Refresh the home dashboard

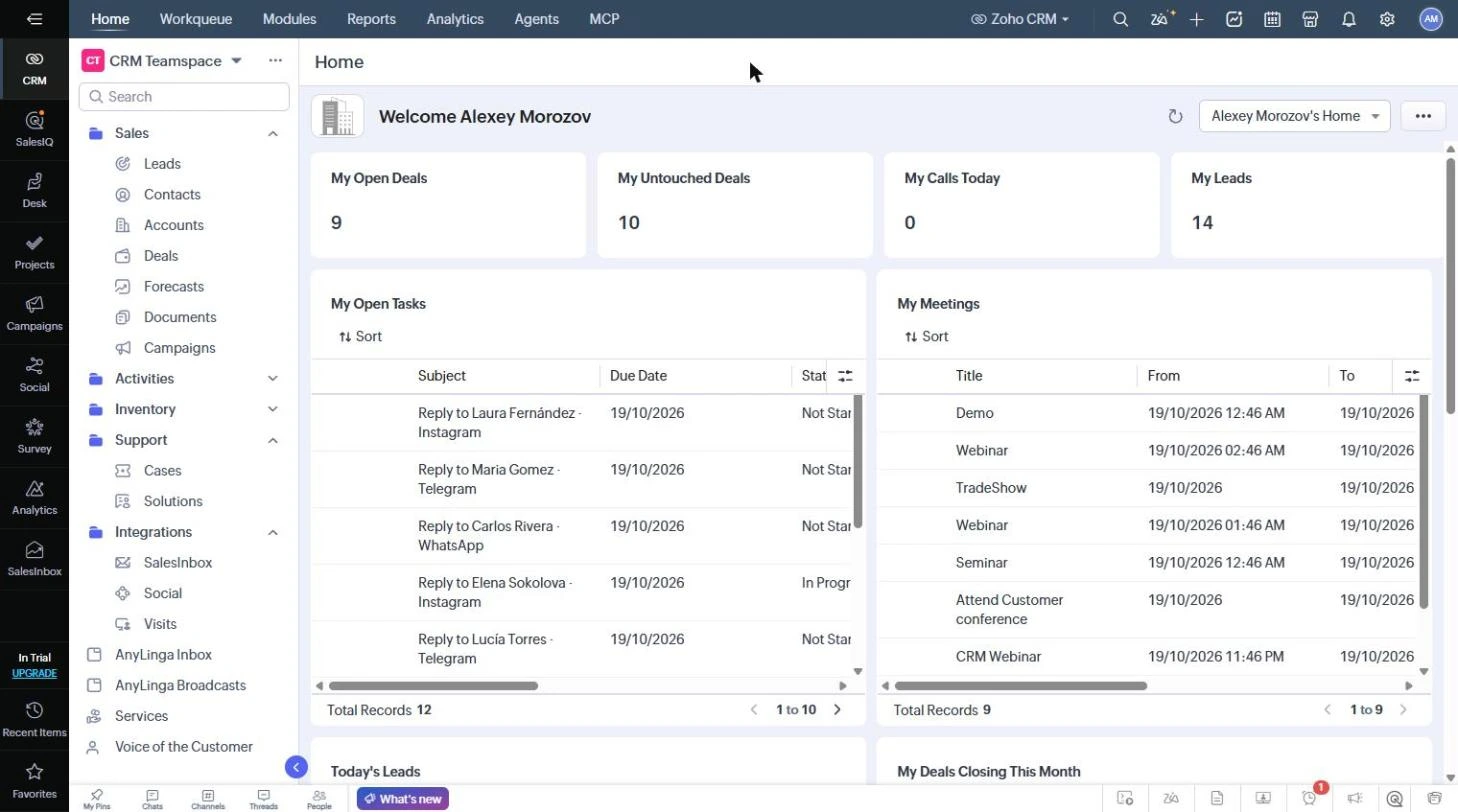click(x=1175, y=116)
